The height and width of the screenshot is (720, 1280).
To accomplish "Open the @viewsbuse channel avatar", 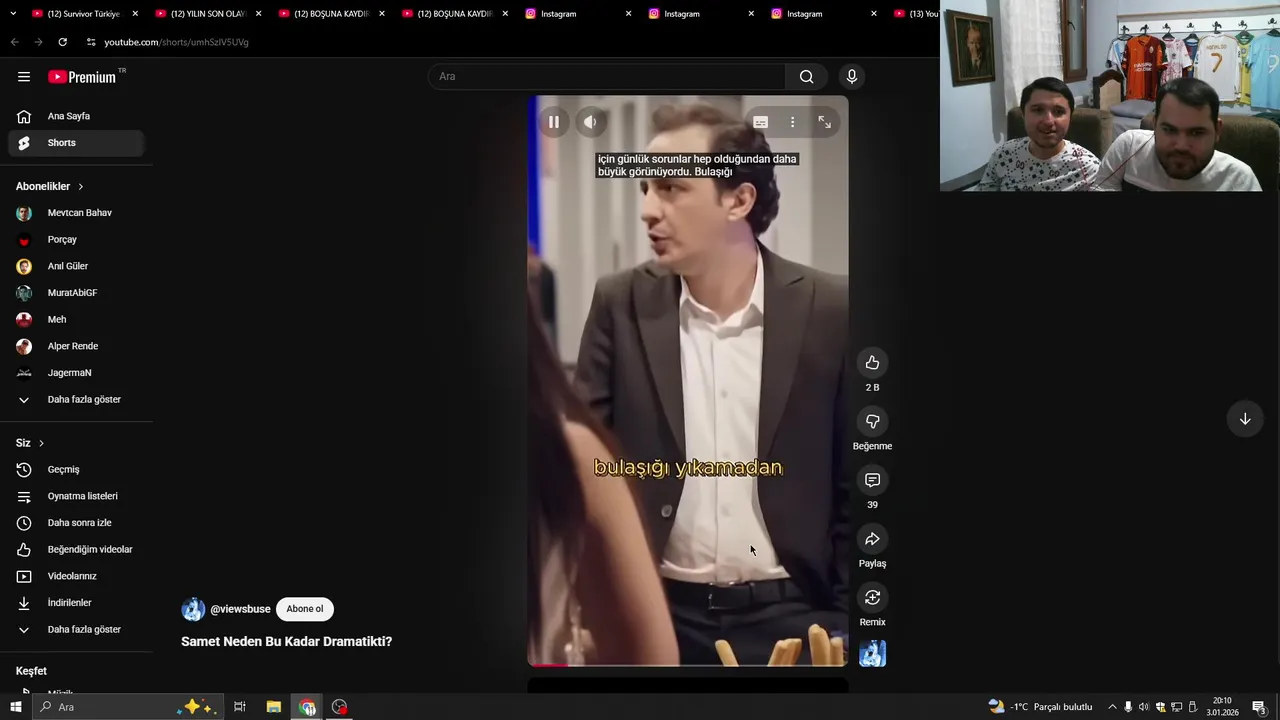I will 193,609.
